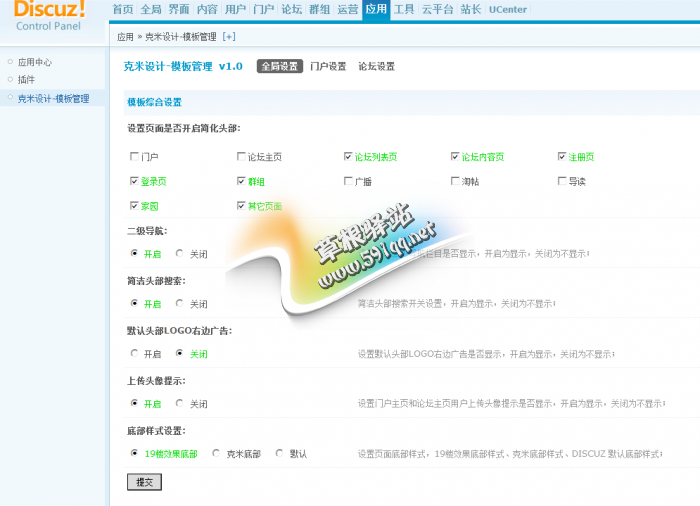Choose 克米底部 footer style
The width and height of the screenshot is (700, 506).
tap(218, 453)
